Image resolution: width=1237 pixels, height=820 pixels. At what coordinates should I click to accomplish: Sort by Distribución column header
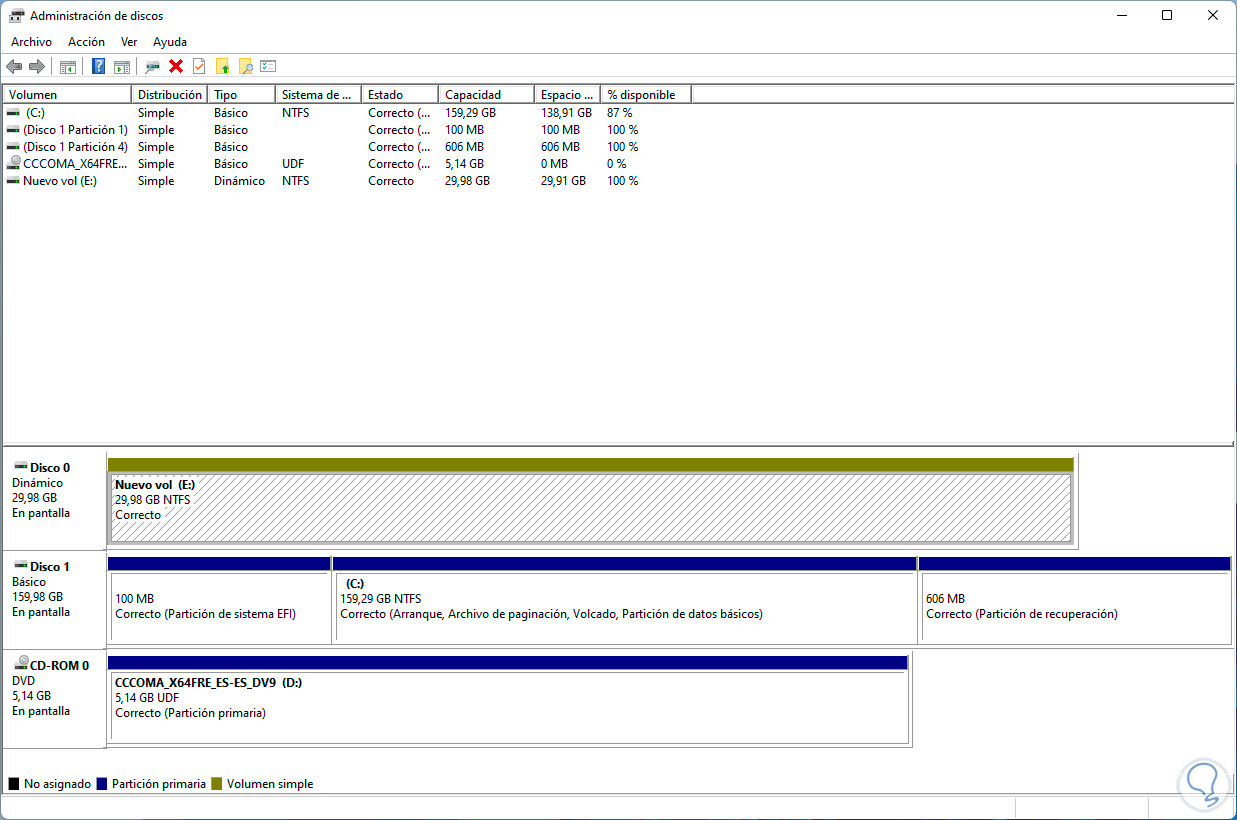tap(169, 94)
